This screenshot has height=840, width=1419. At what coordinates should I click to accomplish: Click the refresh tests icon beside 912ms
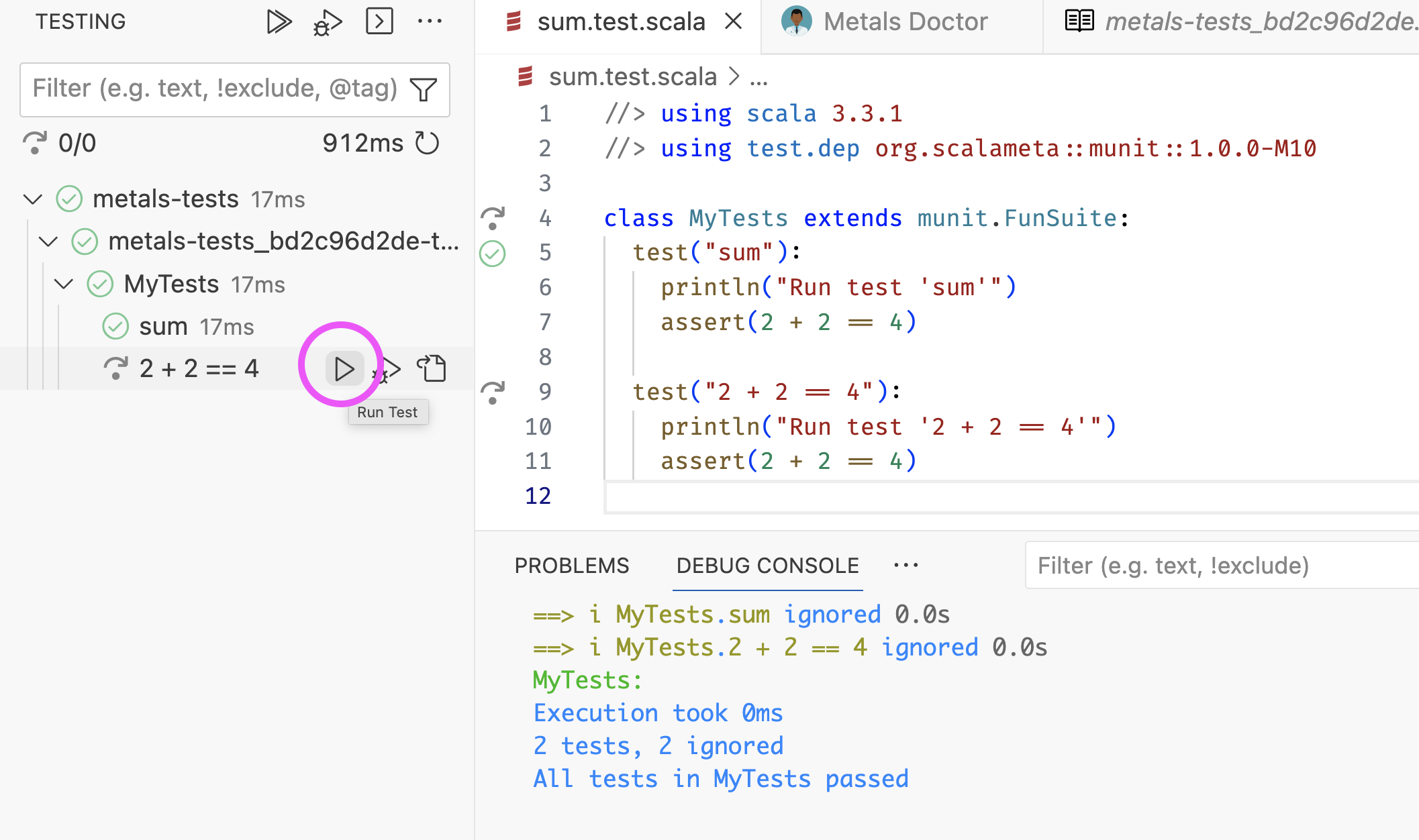pyautogui.click(x=427, y=143)
